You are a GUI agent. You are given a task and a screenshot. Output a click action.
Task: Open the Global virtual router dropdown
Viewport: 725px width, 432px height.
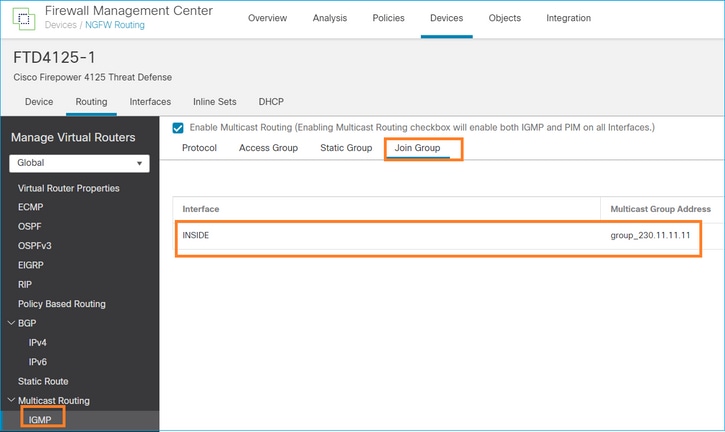tap(79, 163)
